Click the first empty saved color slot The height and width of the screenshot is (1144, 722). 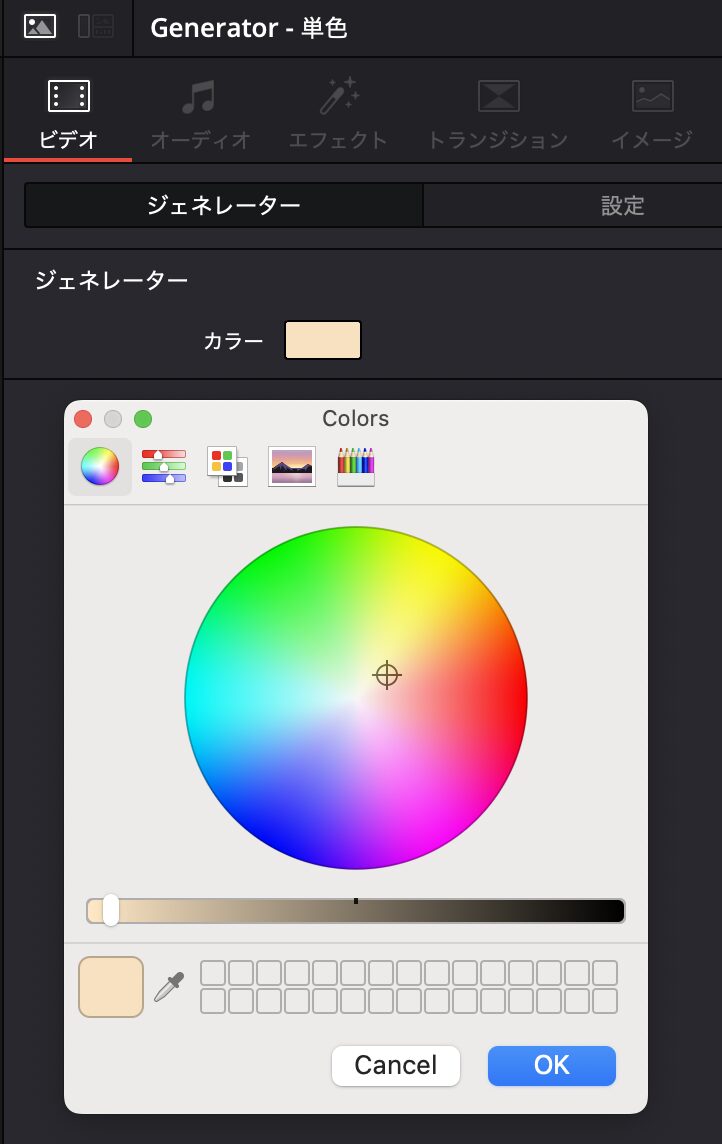coord(213,973)
